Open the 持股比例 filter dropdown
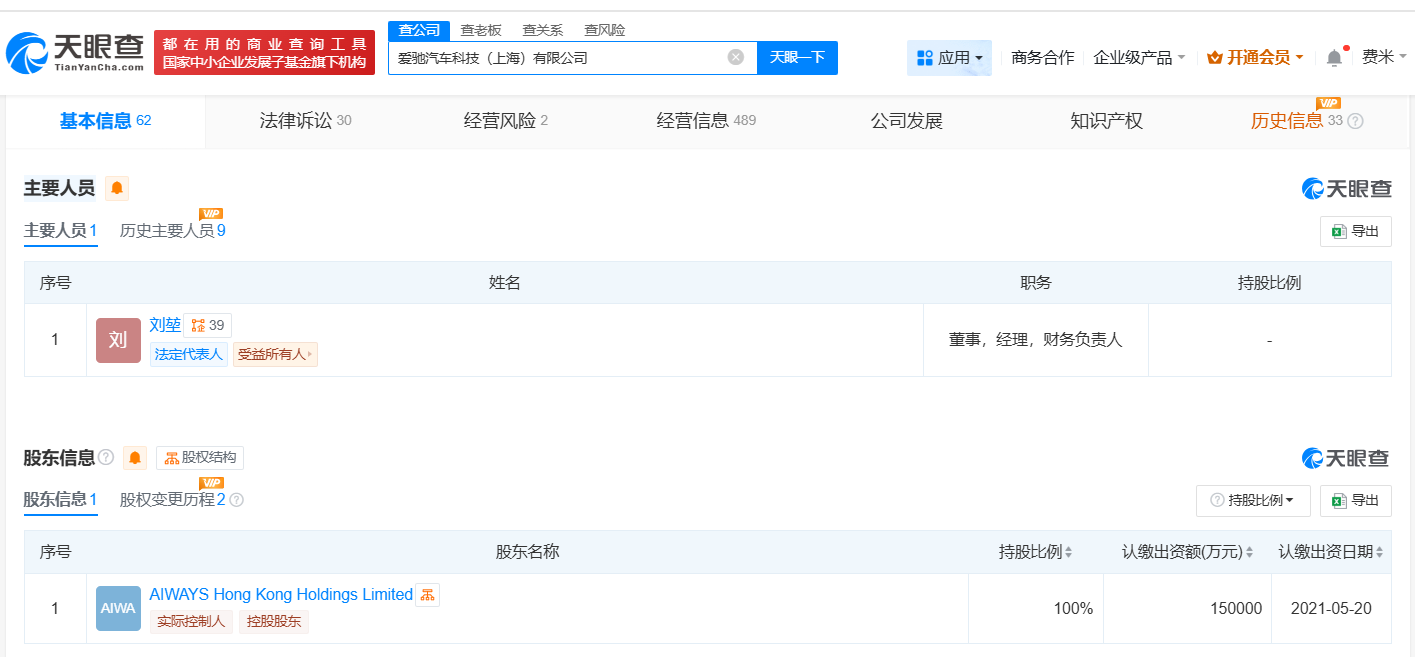The image size is (1415, 657). pos(1253,501)
